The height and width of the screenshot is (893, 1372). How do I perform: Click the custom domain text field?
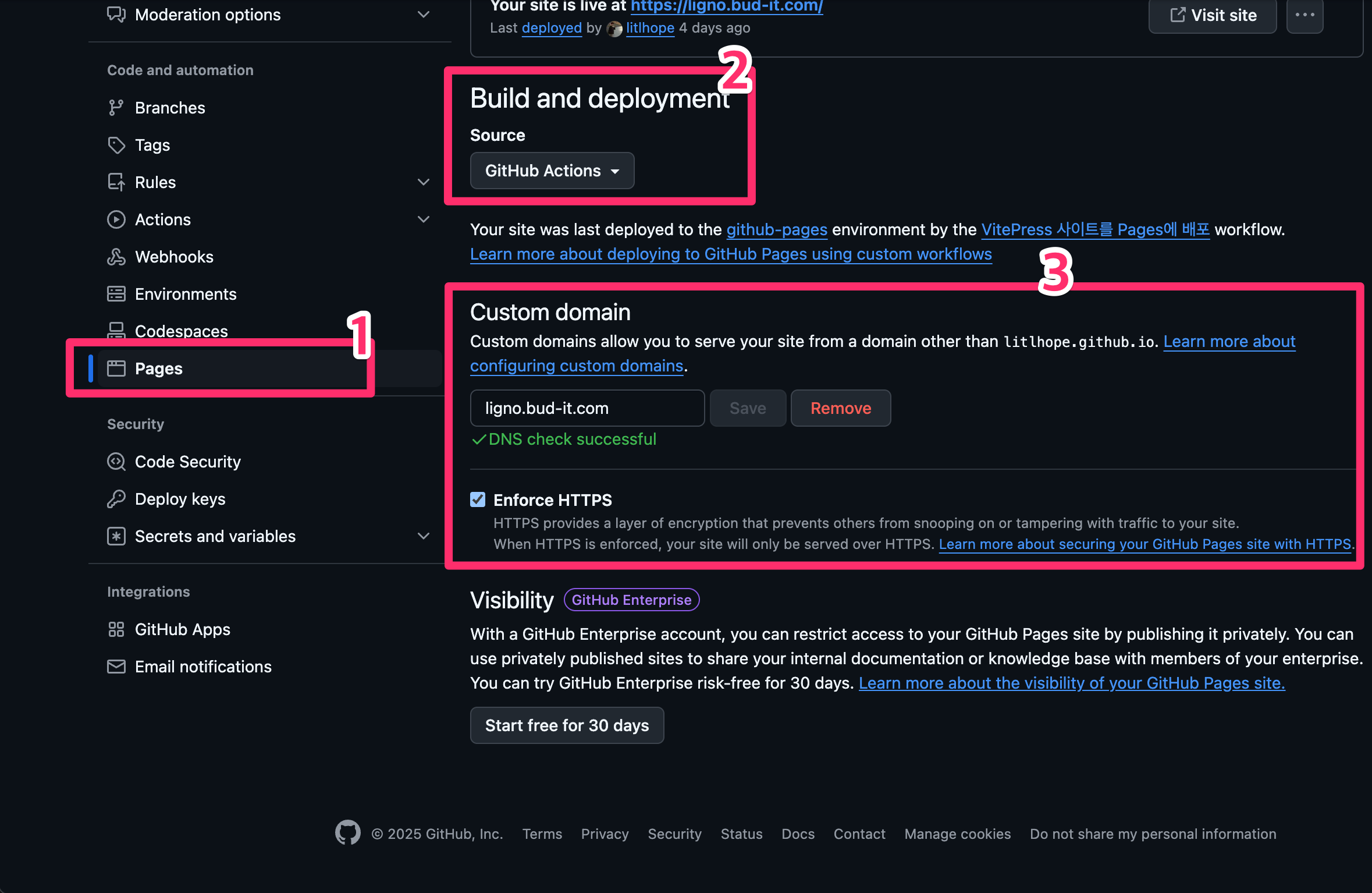587,408
